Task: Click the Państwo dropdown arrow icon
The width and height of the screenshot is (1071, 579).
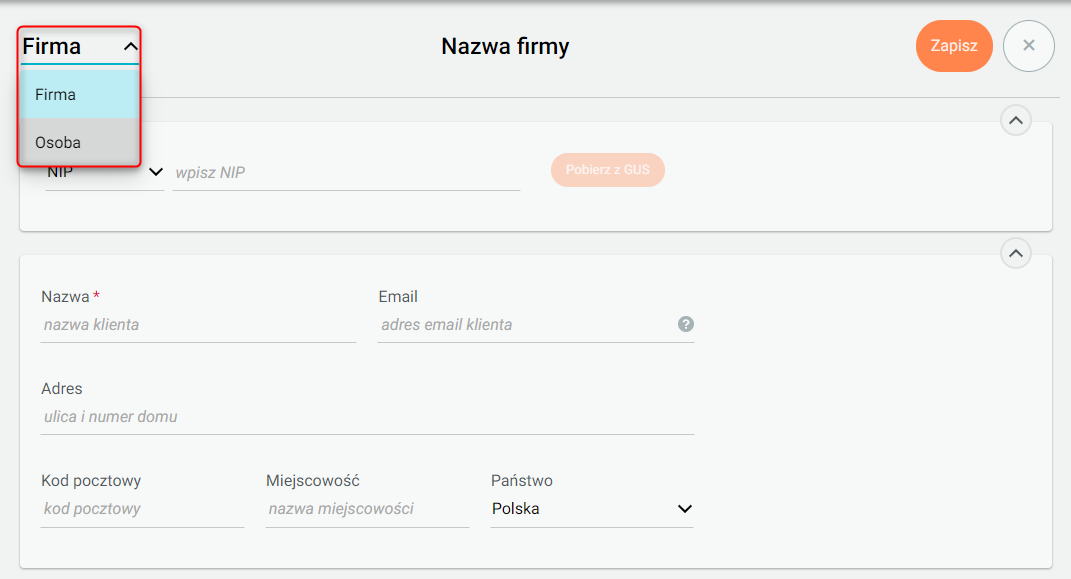Action: pyautogui.click(x=685, y=509)
